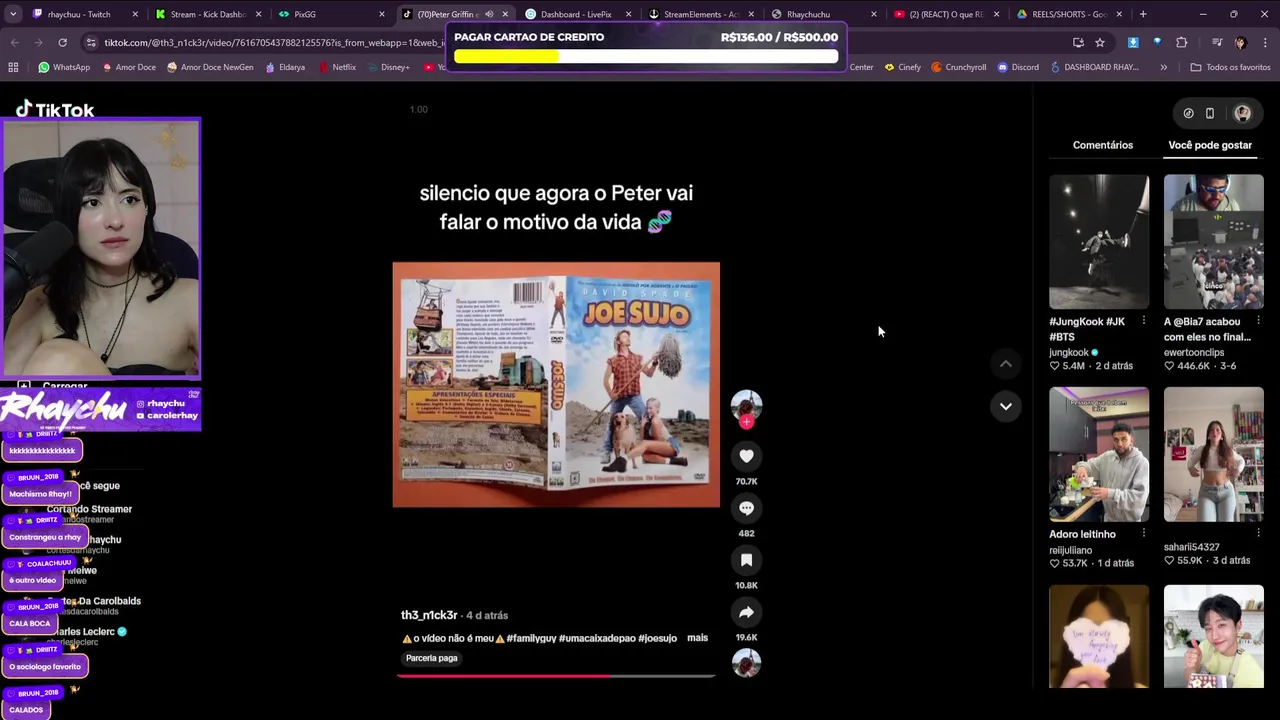Switch to the StreamElements browser tab
This screenshot has height=720, width=1280.
[702, 14]
